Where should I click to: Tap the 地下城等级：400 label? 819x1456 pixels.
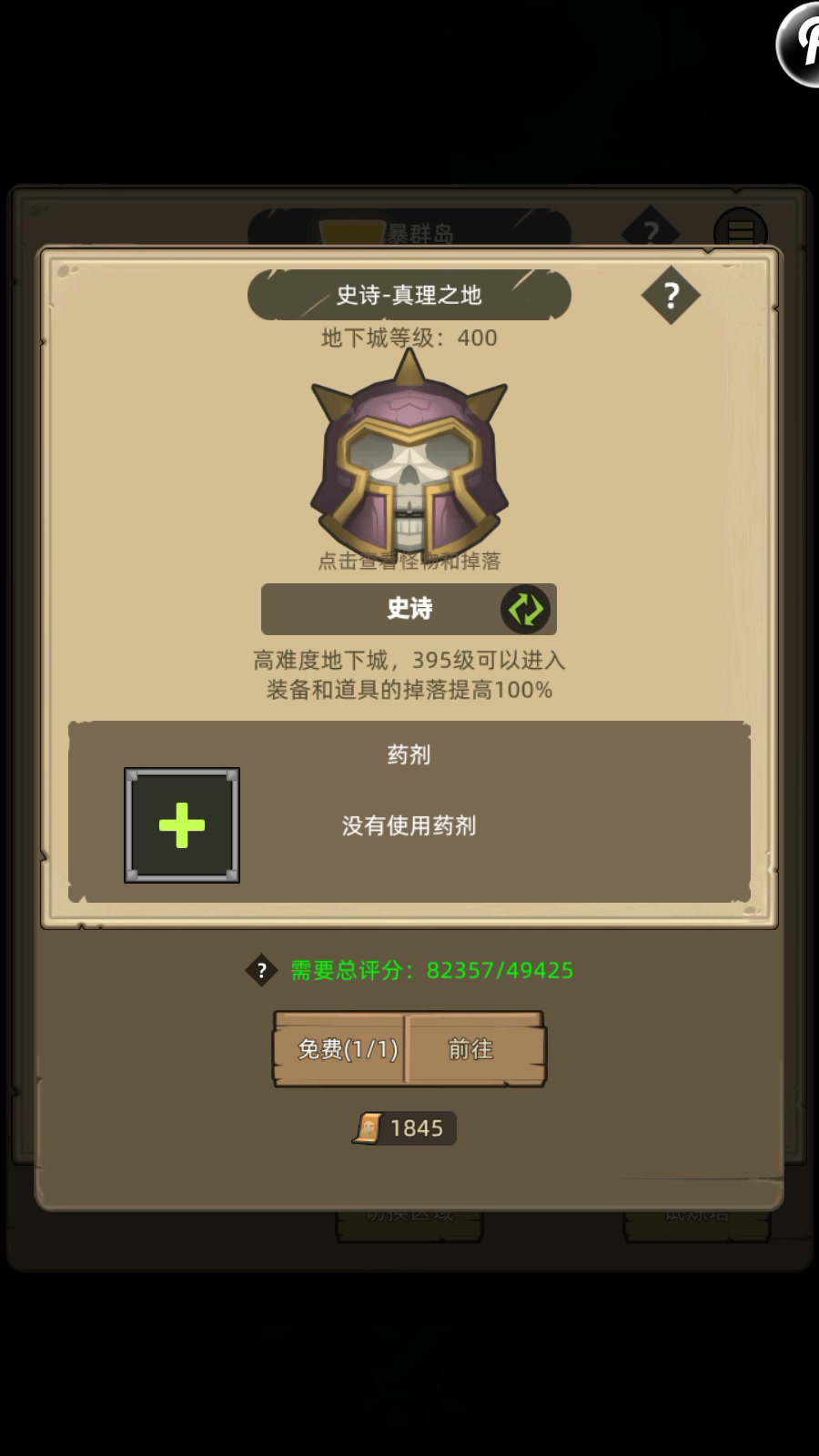tap(409, 338)
